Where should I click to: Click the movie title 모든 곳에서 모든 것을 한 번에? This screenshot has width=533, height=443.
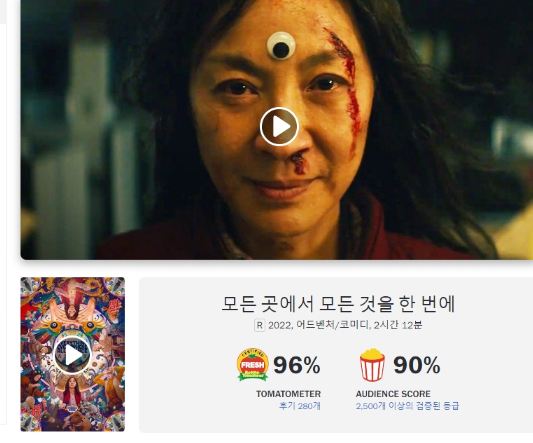point(338,304)
